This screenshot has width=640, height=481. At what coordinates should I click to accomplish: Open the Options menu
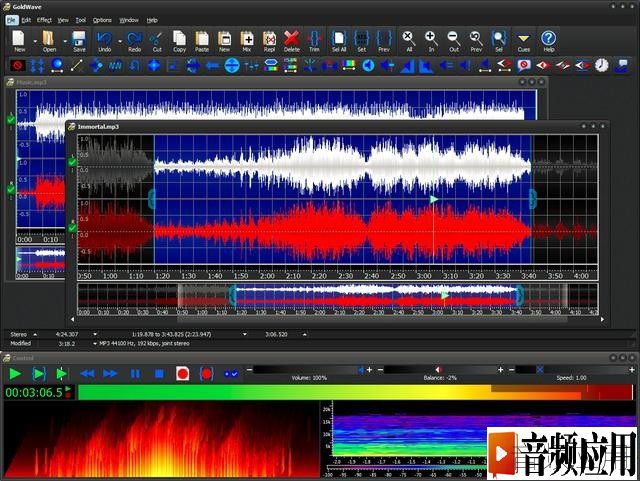[102, 20]
